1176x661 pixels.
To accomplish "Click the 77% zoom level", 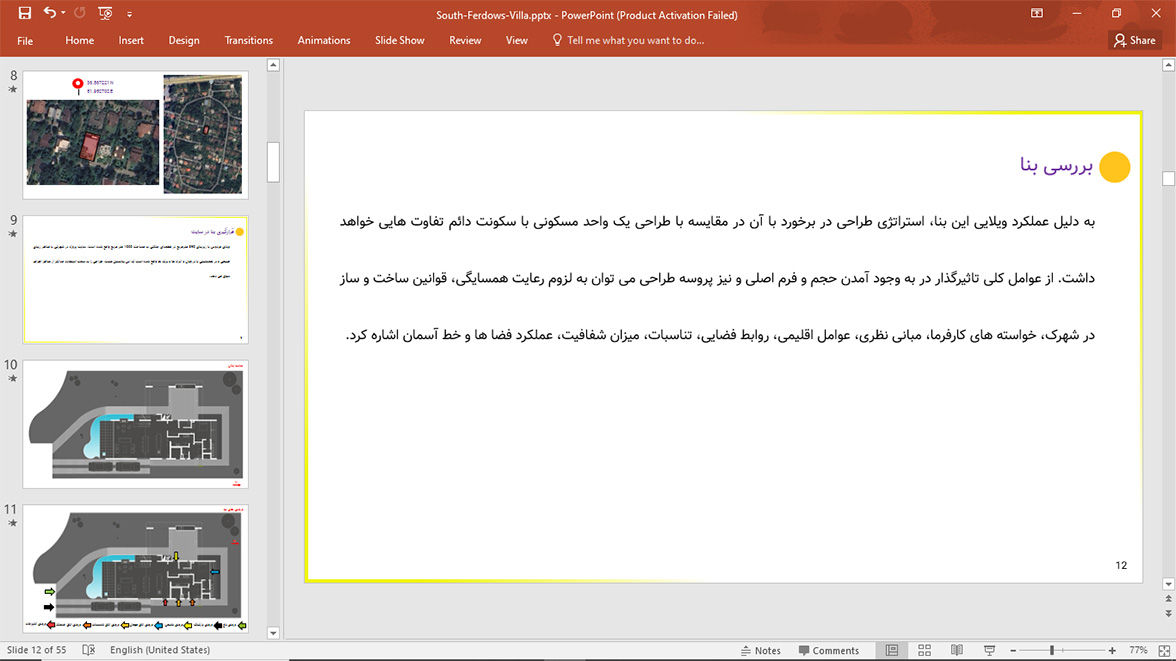I will (x=1138, y=650).
